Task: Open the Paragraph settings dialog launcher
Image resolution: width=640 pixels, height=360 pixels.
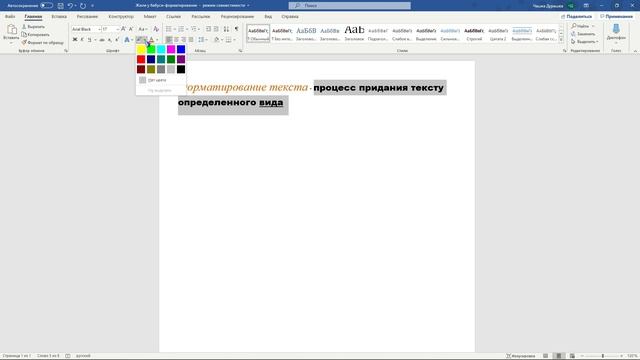Action: (x=240, y=51)
